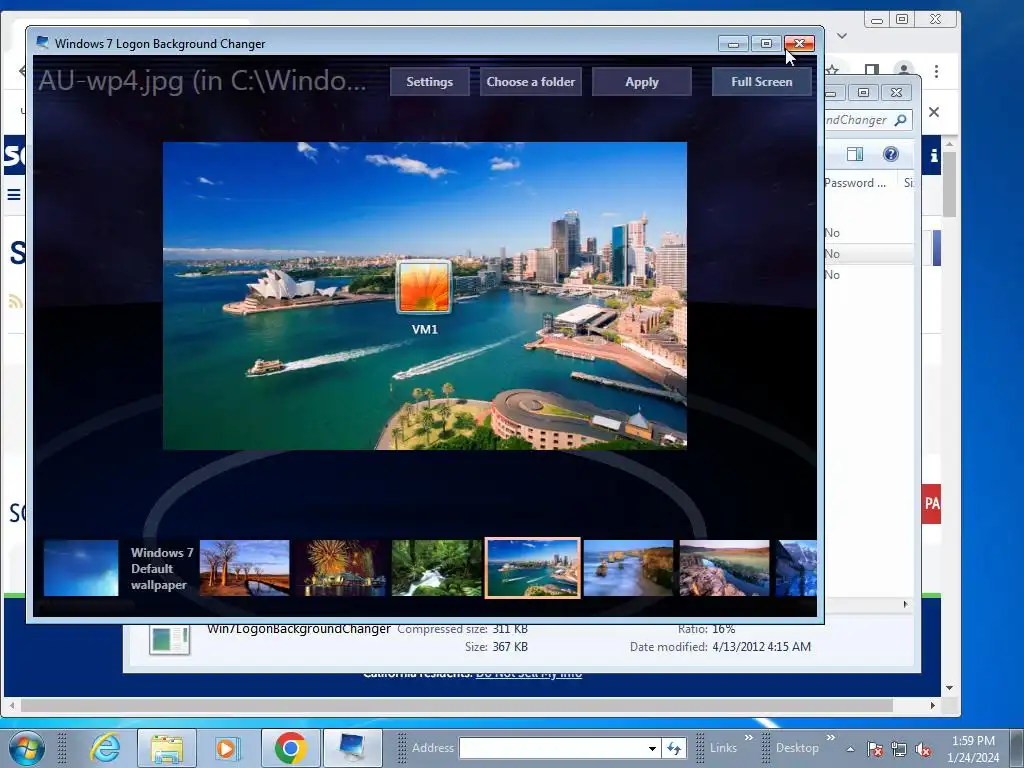Apply the selected logon background
The width and height of the screenshot is (1024, 768).
coord(641,82)
